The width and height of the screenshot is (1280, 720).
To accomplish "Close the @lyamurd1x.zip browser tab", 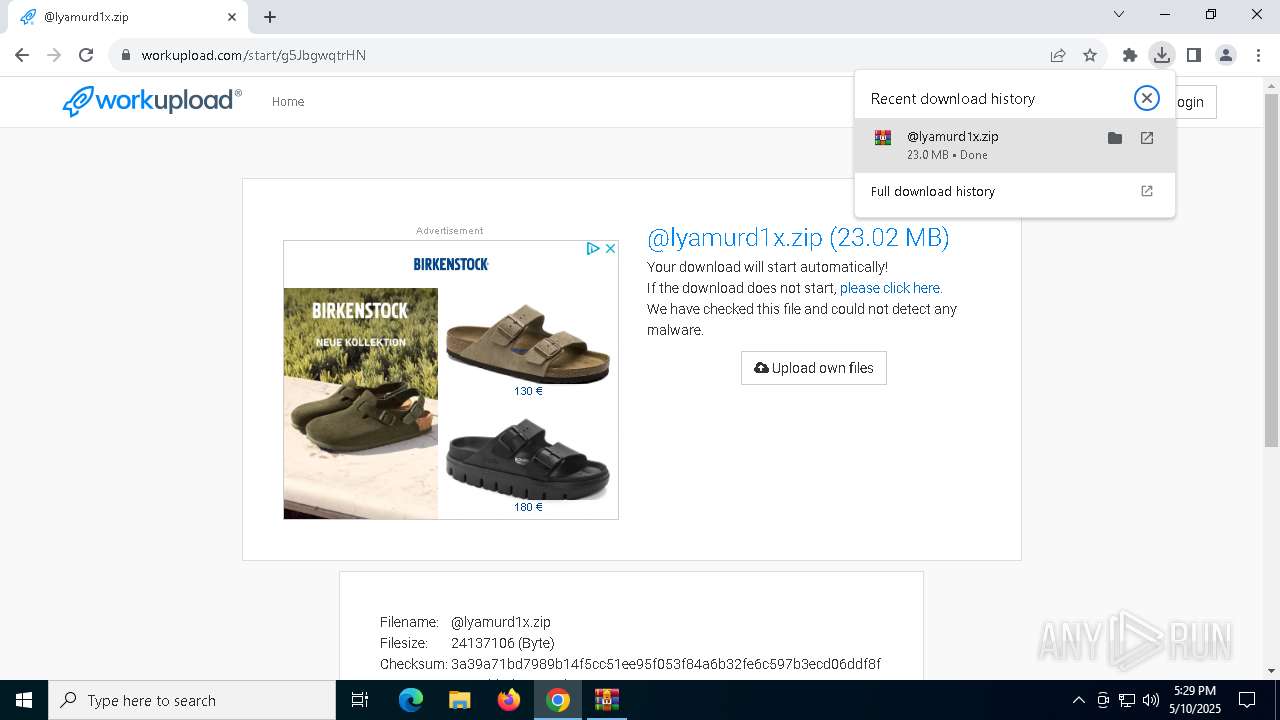I will coord(232,17).
